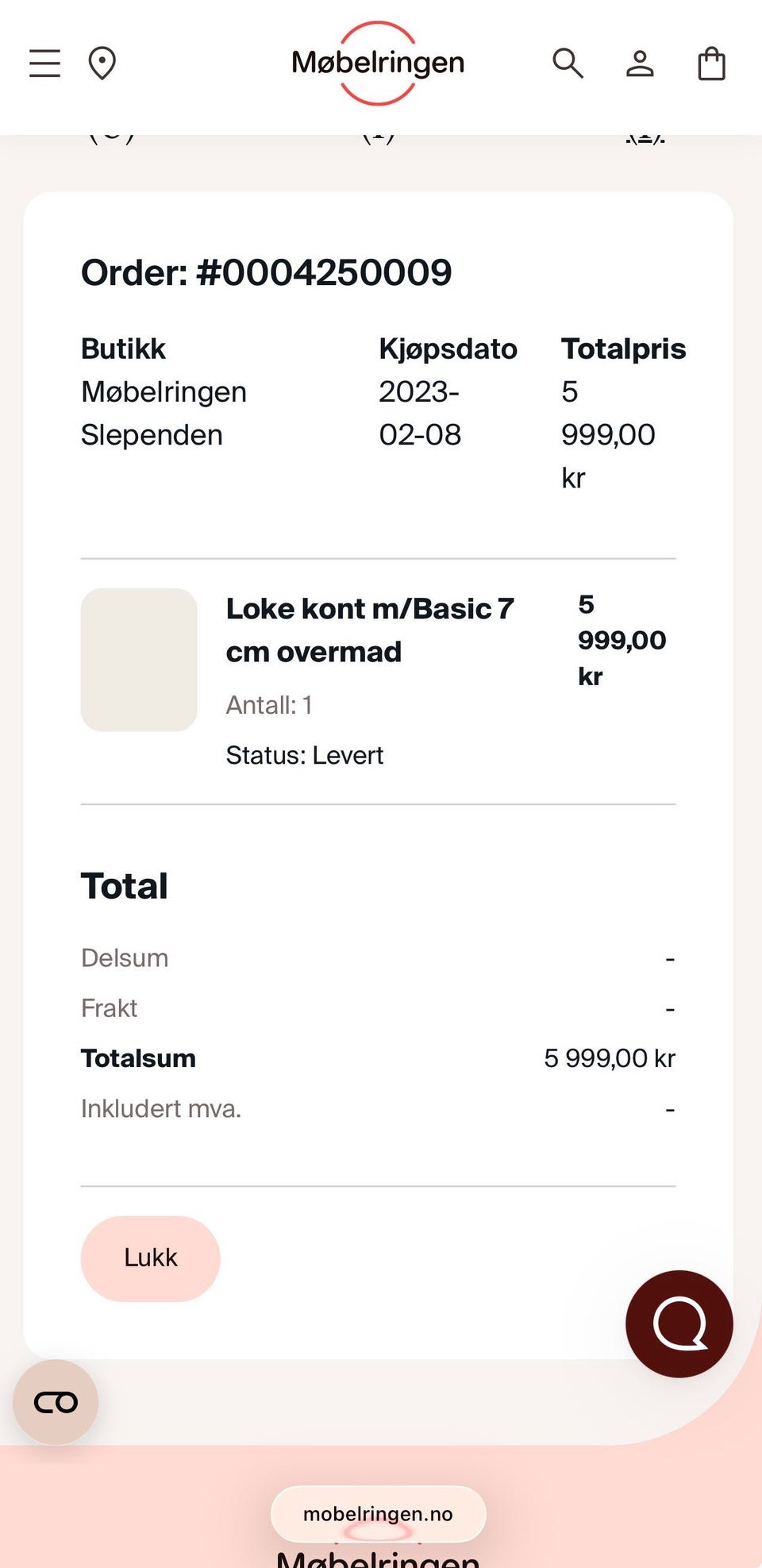Click the Loke kont product thumbnail
Viewport: 762px width, 1568px height.
139,660
